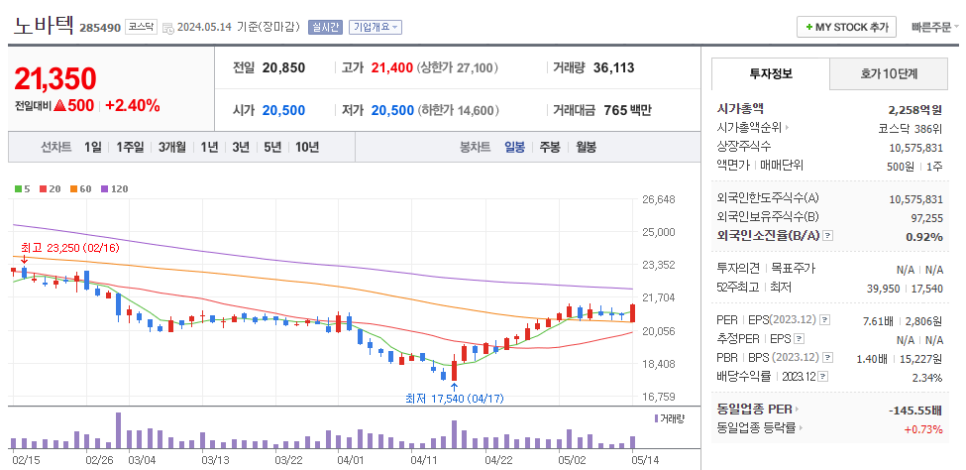Open help icon next to 외국인소진율(B/A)
This screenshot has height=470, width=966.
829,235
